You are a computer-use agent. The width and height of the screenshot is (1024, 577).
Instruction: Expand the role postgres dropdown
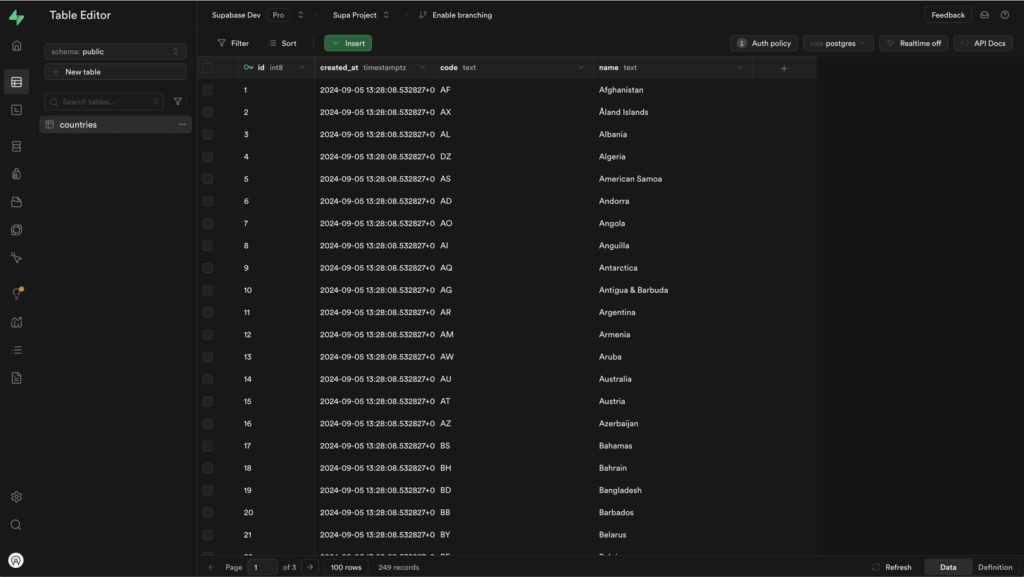[x=839, y=44]
